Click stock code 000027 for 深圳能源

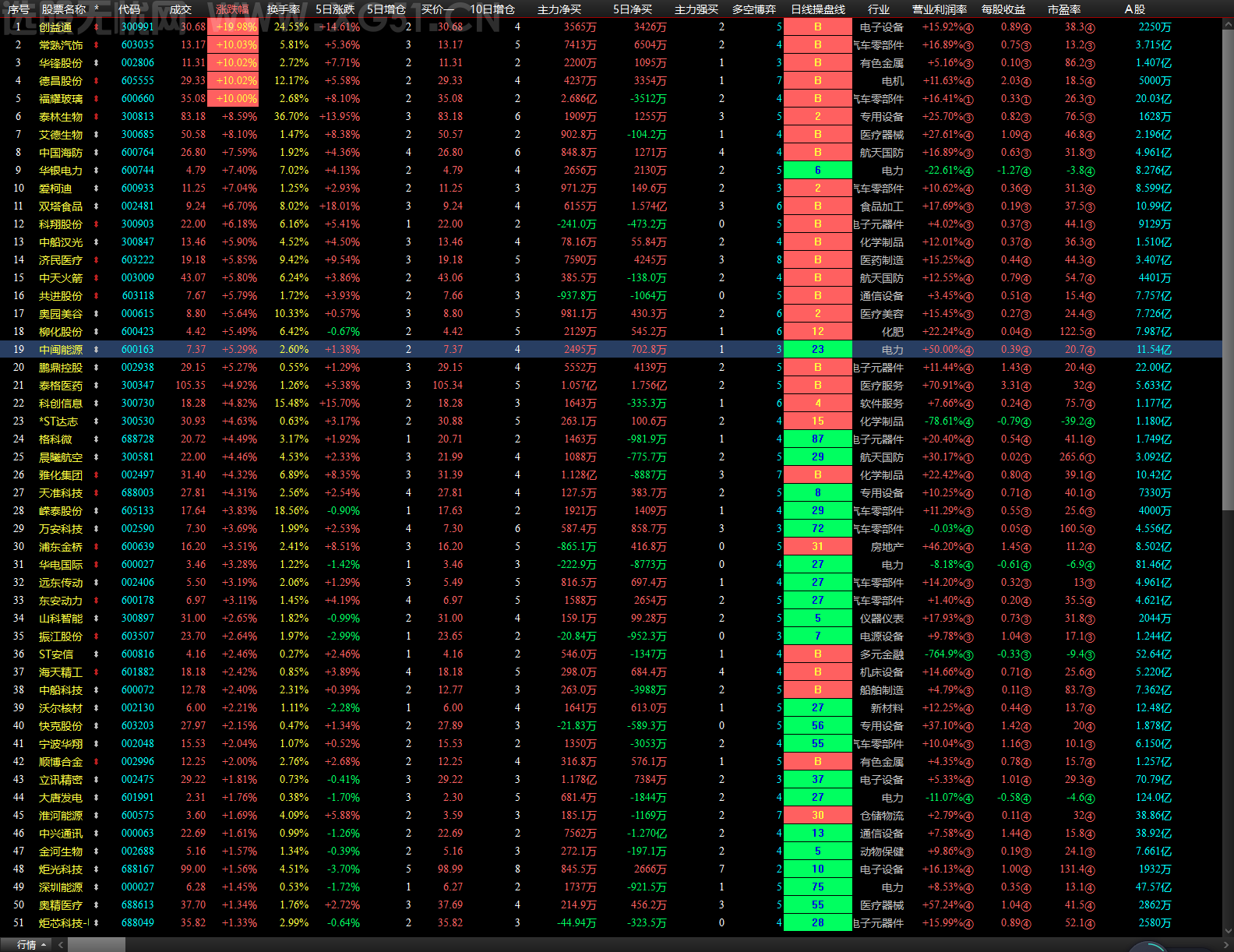click(x=137, y=887)
